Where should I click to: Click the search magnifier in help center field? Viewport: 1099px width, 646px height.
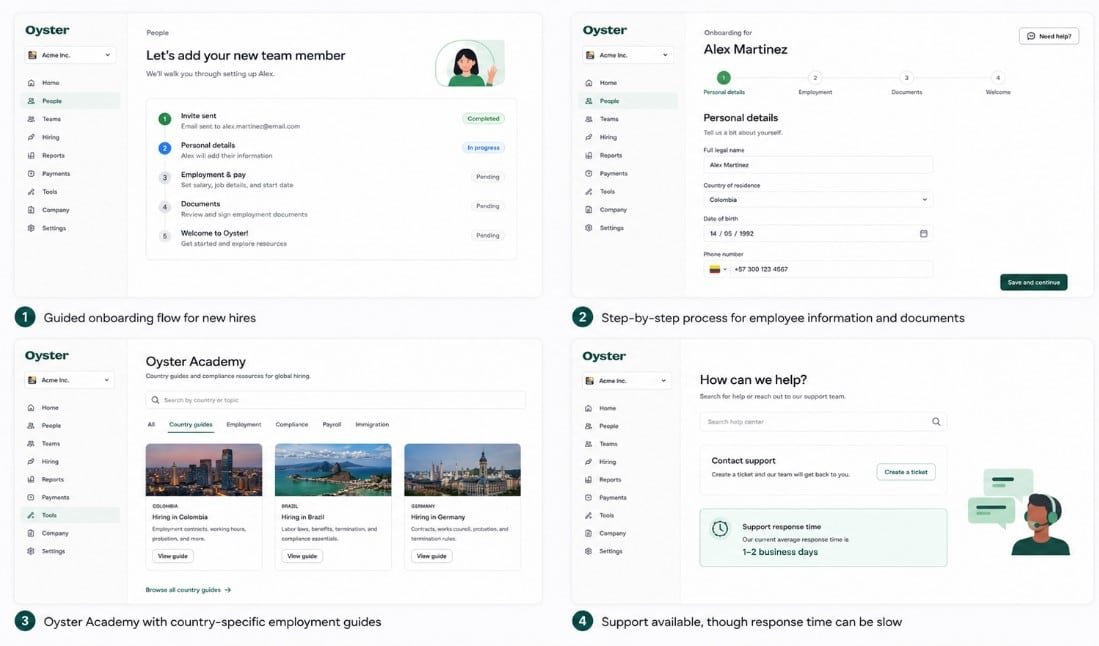coord(936,422)
